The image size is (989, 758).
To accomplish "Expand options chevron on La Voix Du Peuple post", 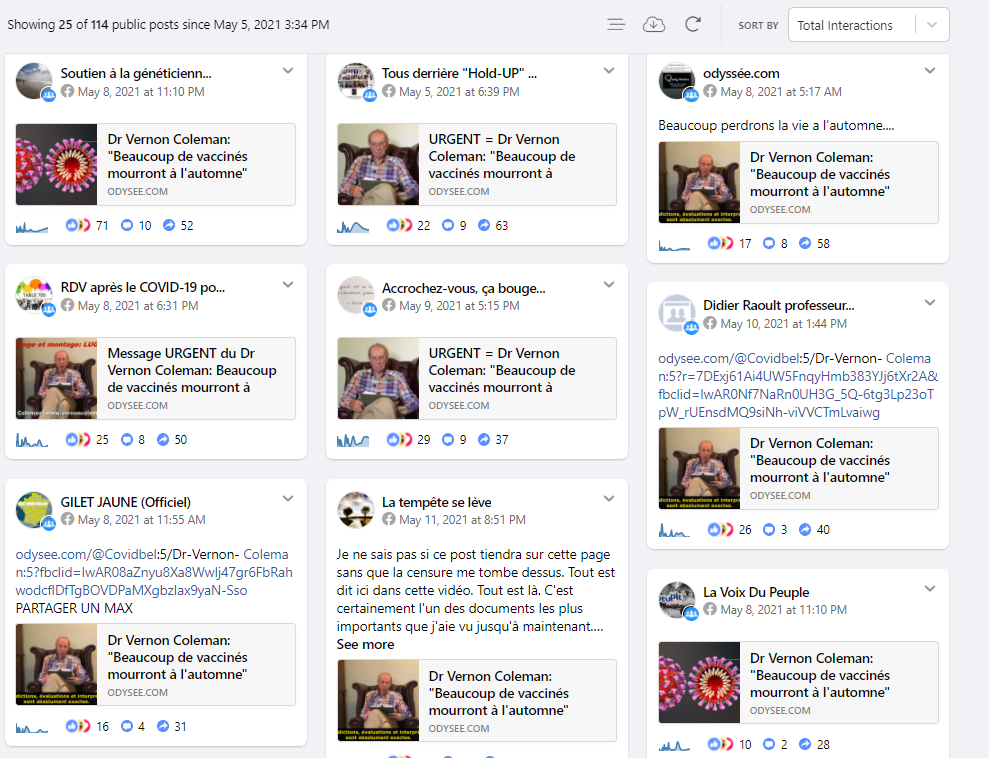I will point(930,588).
